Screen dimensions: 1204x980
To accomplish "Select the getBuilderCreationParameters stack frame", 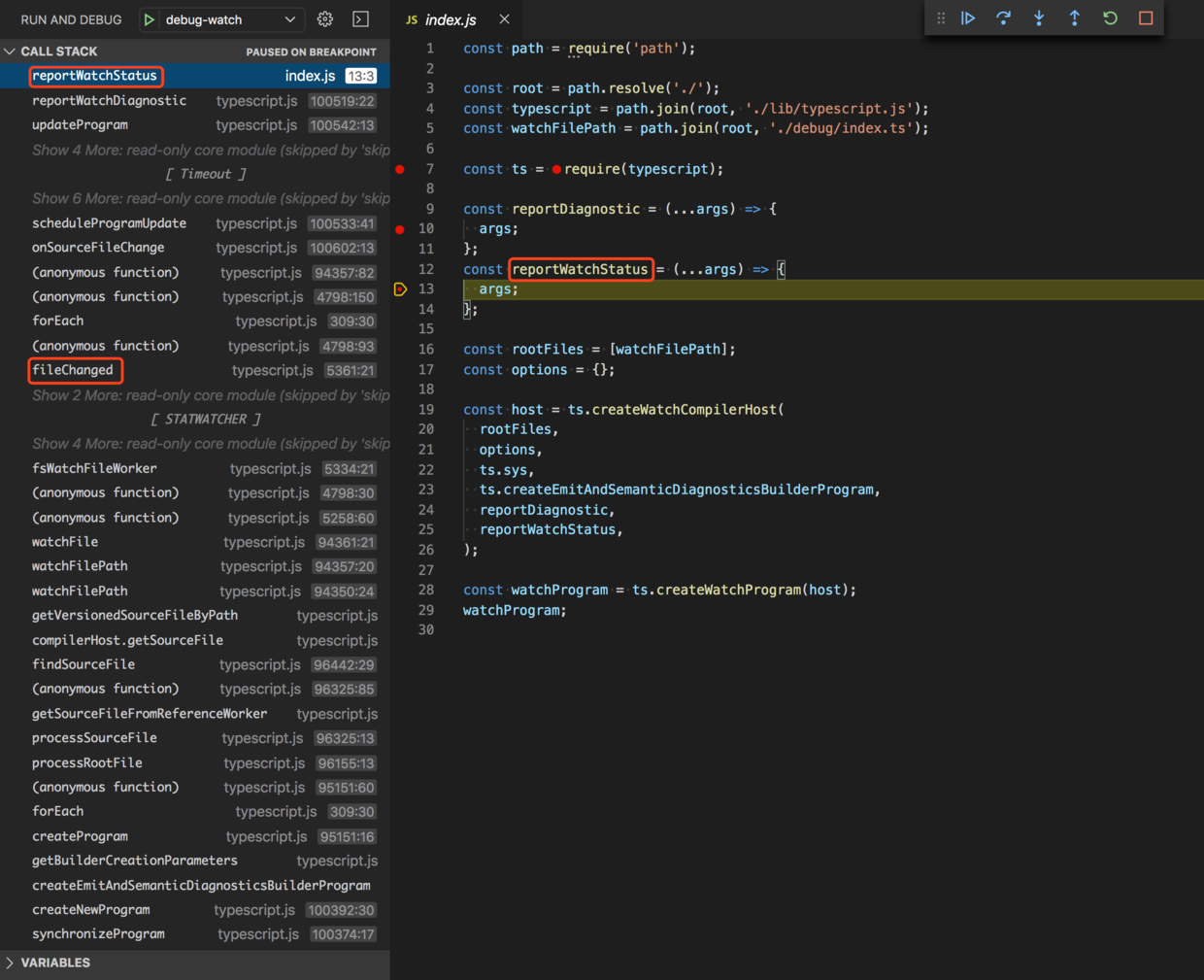I will [x=194, y=861].
